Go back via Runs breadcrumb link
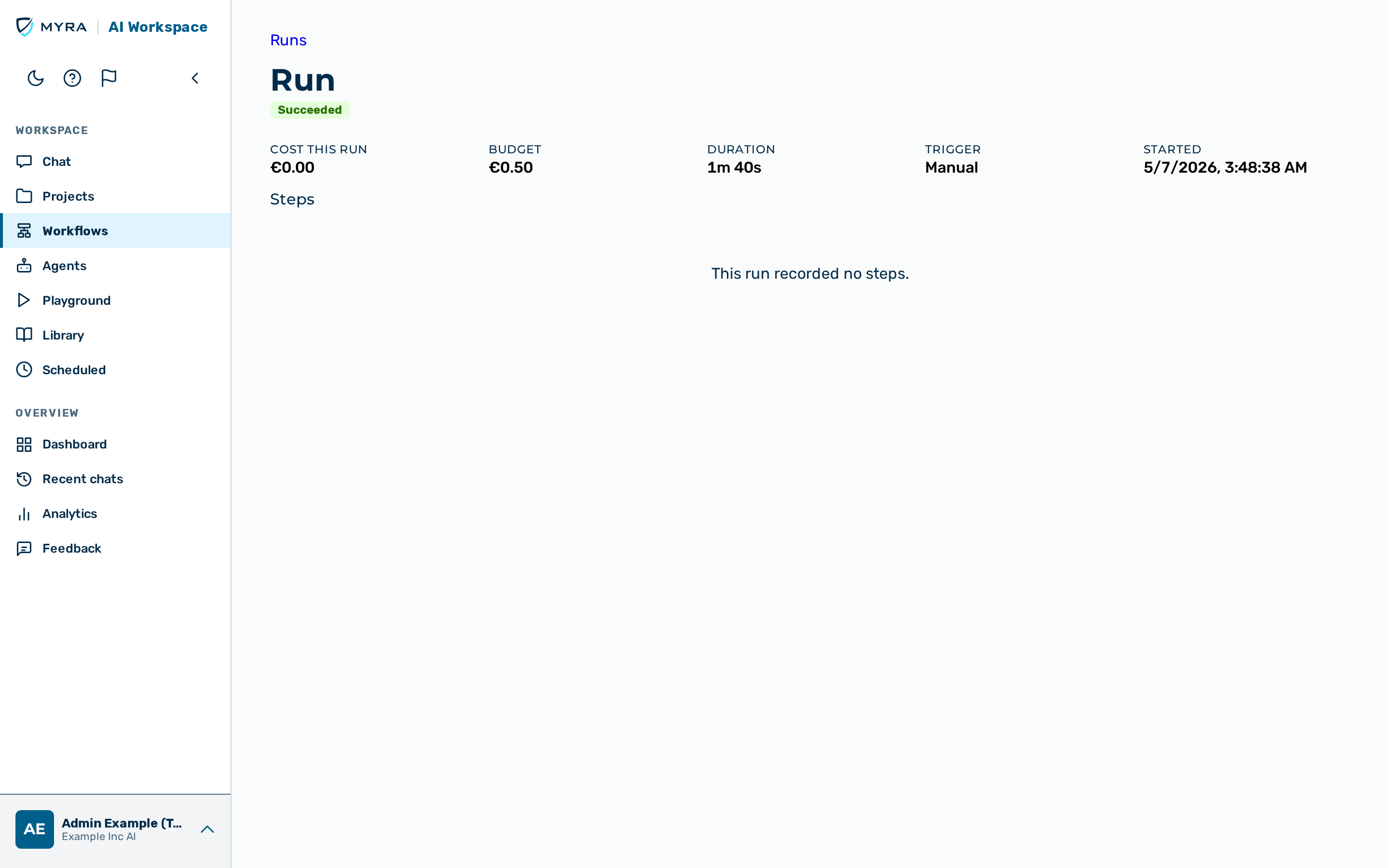Viewport: 1389px width, 868px height. coord(288,40)
